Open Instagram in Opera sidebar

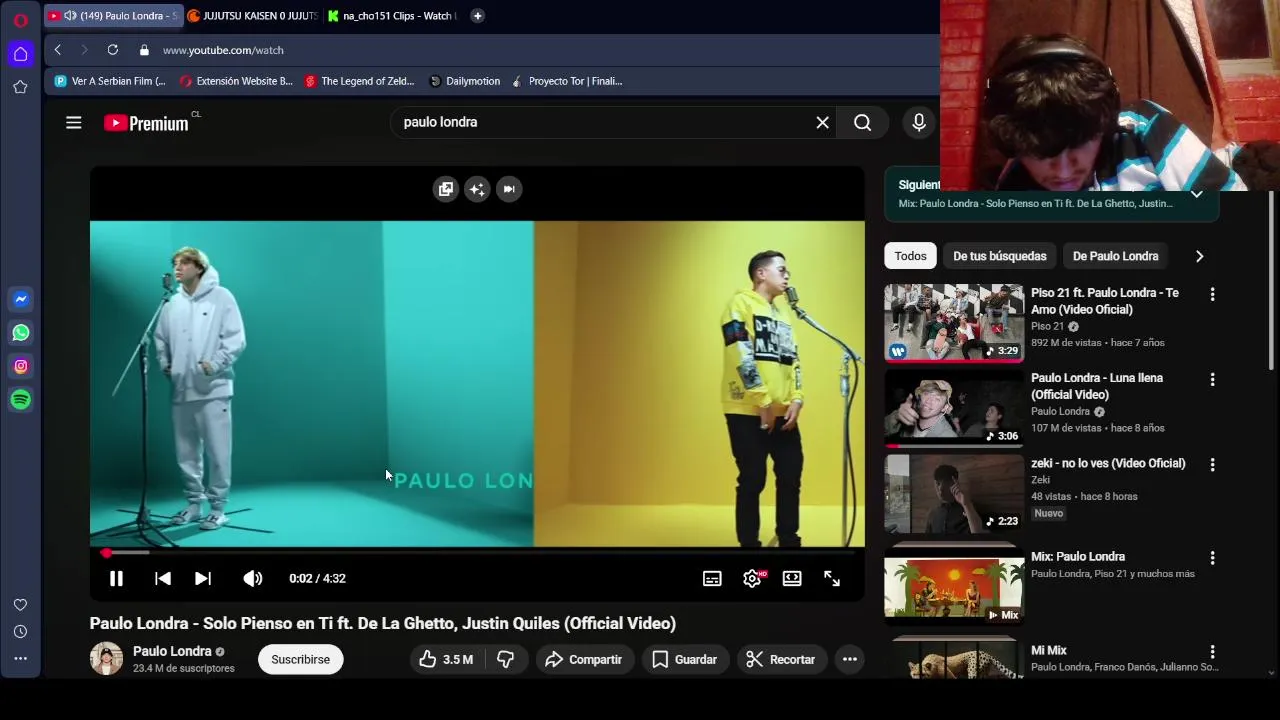pyautogui.click(x=20, y=366)
